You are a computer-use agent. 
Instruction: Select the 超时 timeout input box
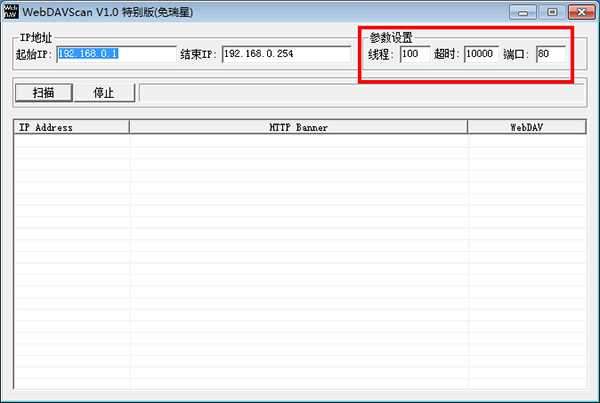[480, 54]
